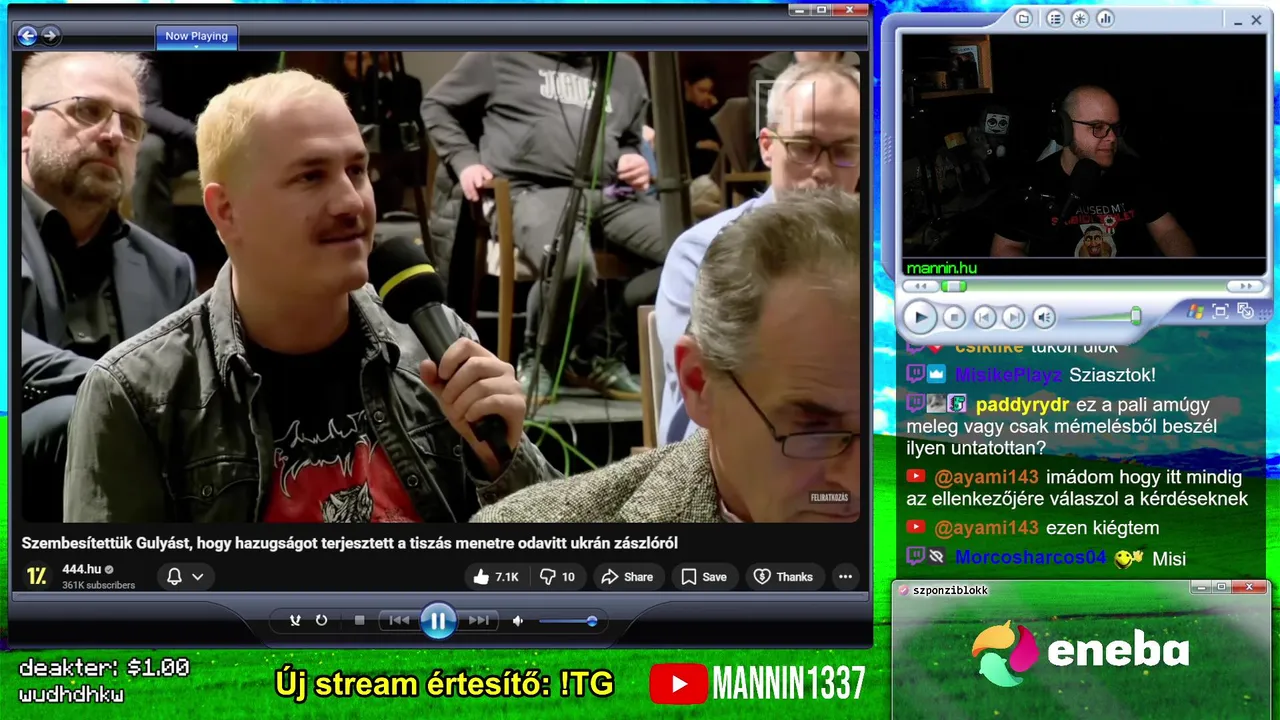Mute the mini player sound
Image resolution: width=1280 pixels, height=720 pixels.
(1044, 318)
